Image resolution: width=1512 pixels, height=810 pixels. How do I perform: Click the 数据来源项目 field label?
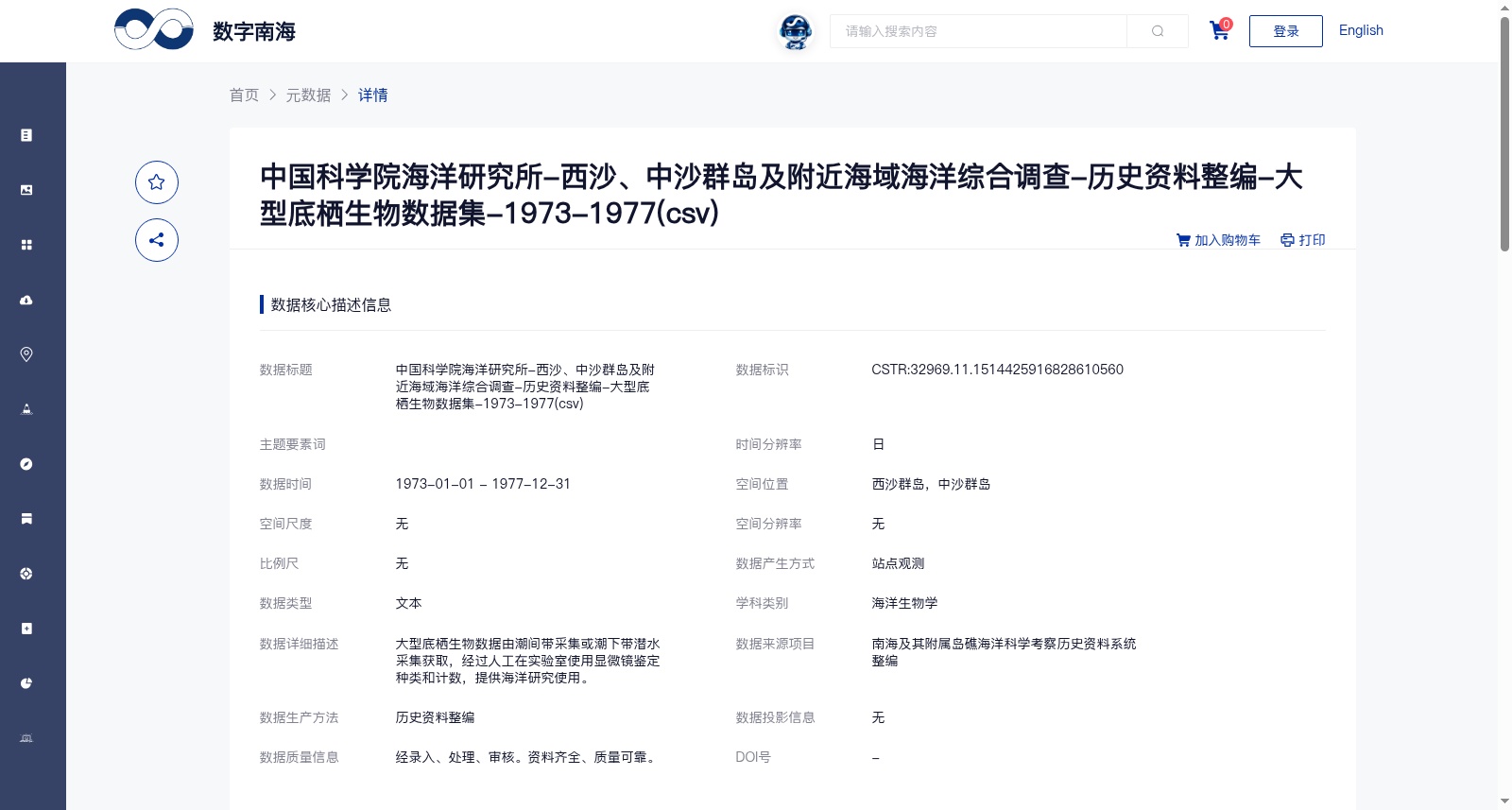775,644
